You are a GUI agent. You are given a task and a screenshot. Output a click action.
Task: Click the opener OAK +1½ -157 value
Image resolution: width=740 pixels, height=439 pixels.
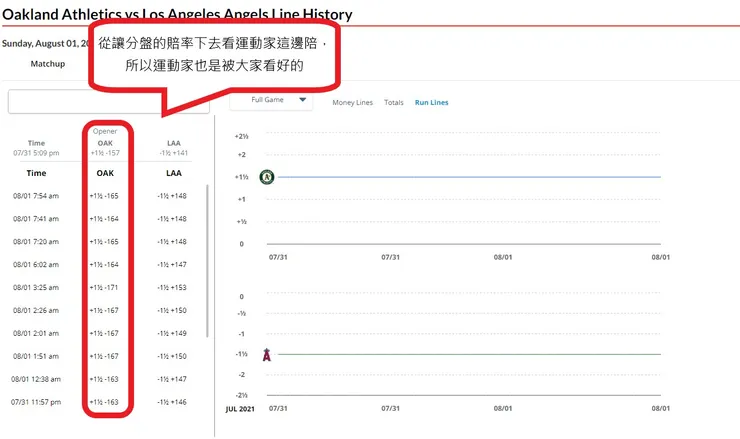click(105, 153)
